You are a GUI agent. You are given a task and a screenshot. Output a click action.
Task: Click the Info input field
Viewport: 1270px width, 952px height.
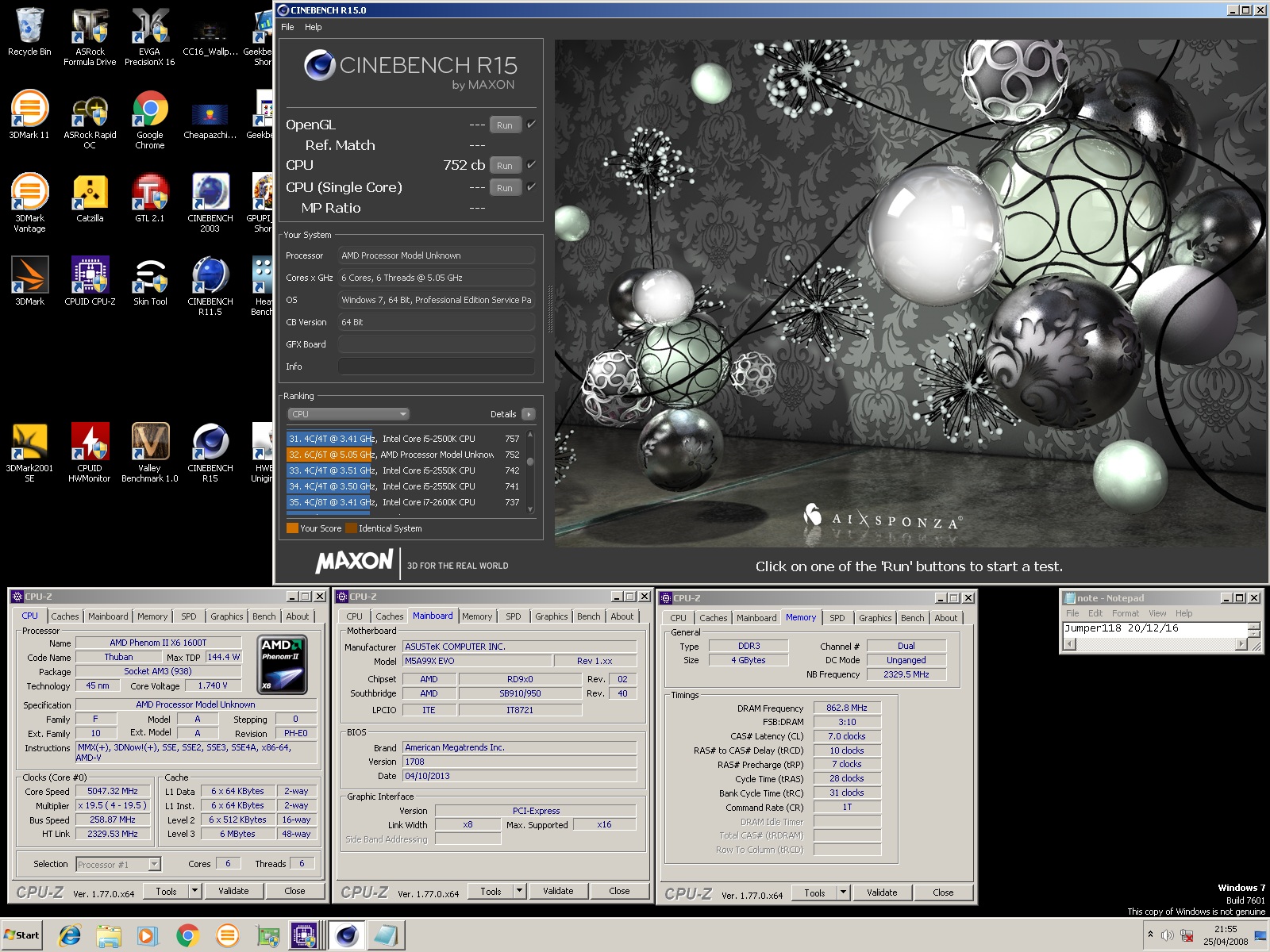[x=436, y=367]
